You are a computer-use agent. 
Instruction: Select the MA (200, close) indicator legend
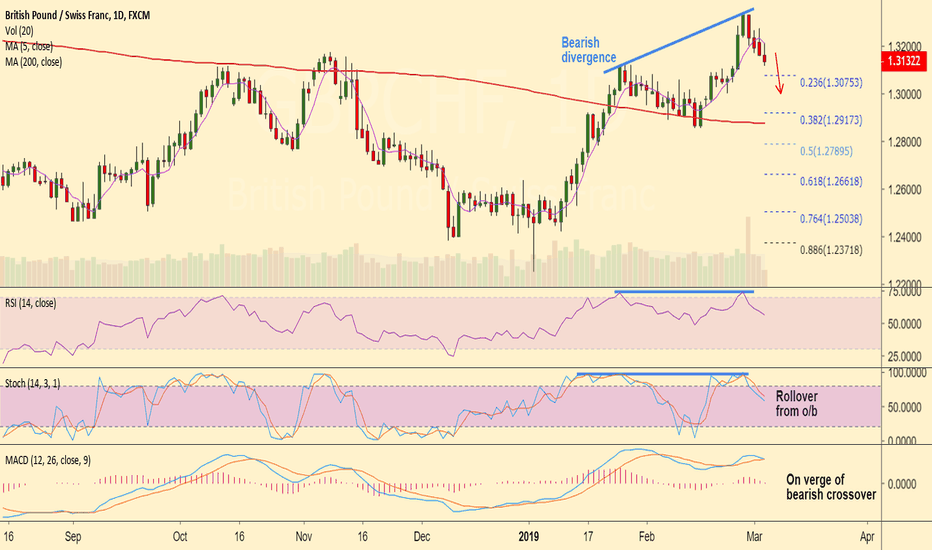(33, 62)
